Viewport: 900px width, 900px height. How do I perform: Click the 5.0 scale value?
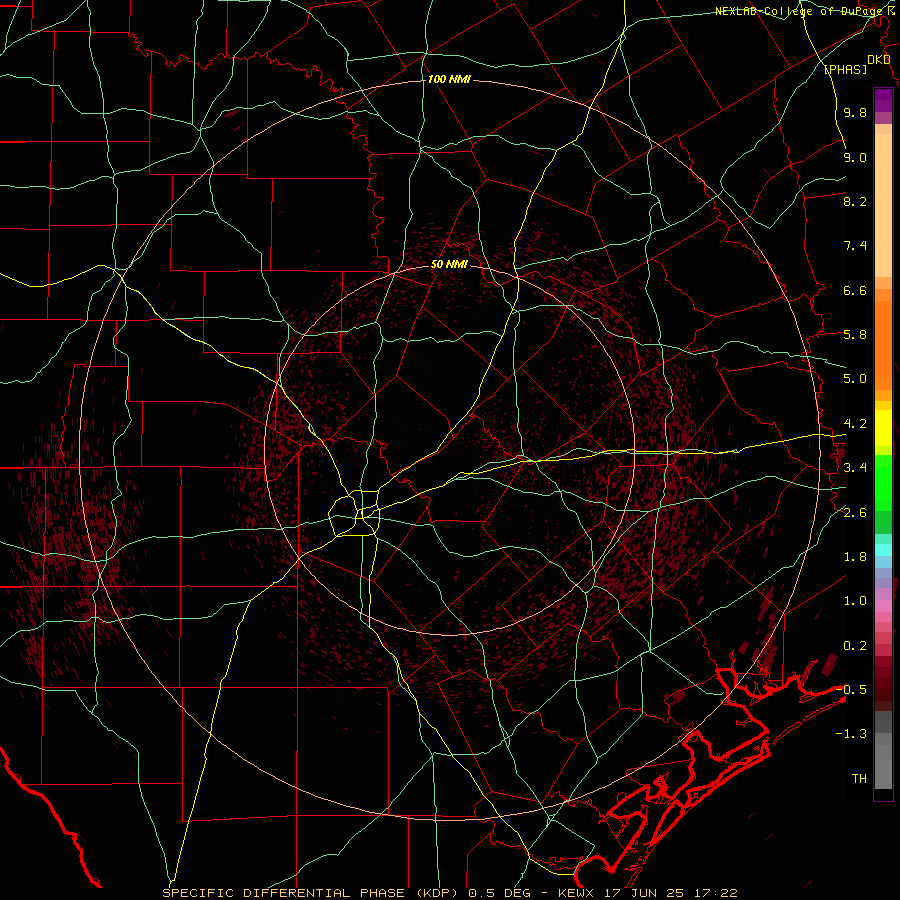[855, 379]
